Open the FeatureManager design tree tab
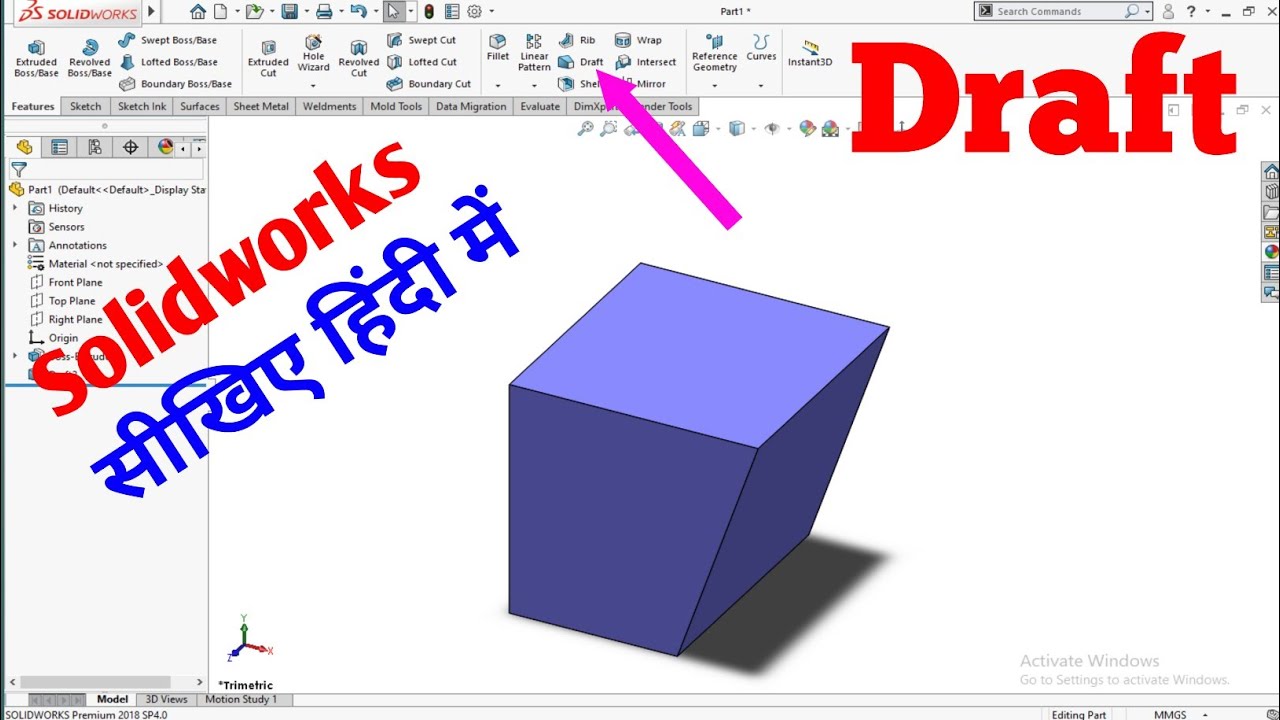This screenshot has width=1280, height=720. [24, 147]
